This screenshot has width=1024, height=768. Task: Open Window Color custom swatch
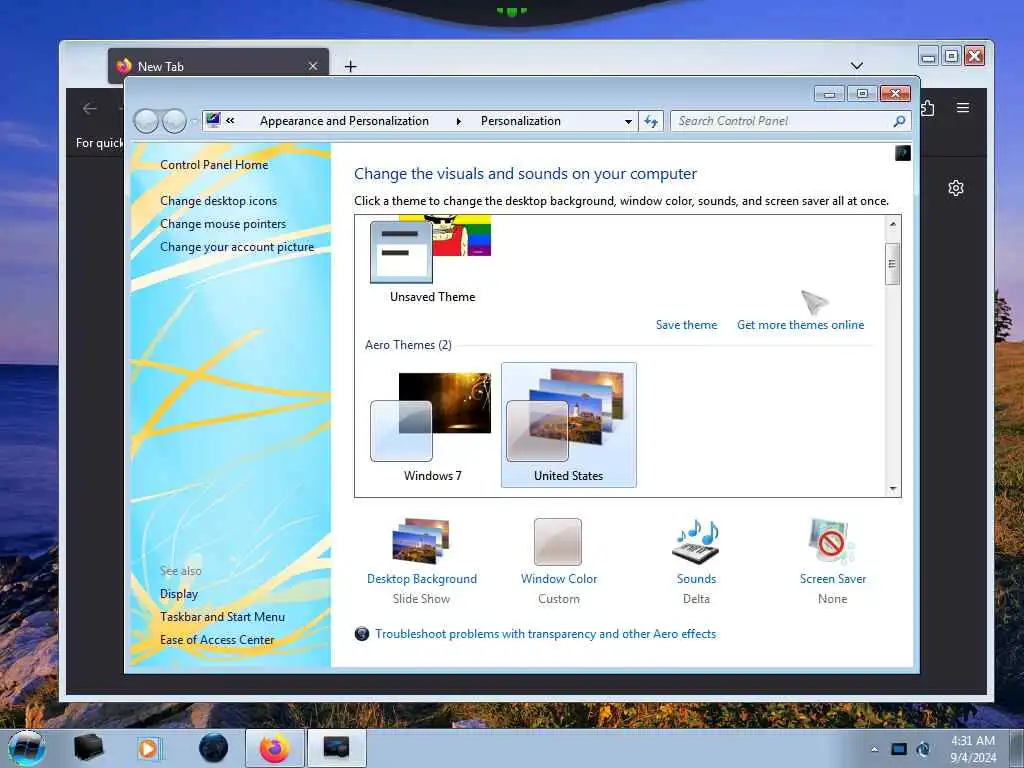(x=558, y=541)
